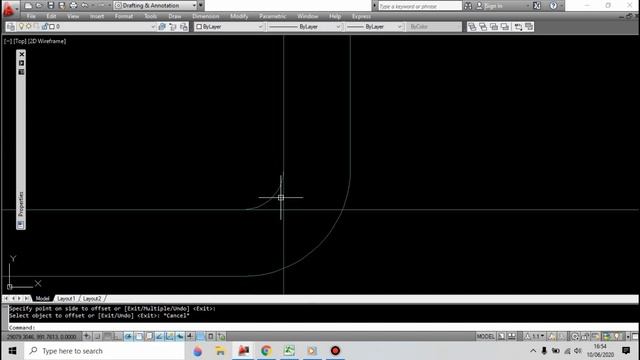Image resolution: width=640 pixels, height=360 pixels.
Task: Click the MODEL space button in status bar
Action: (485, 337)
